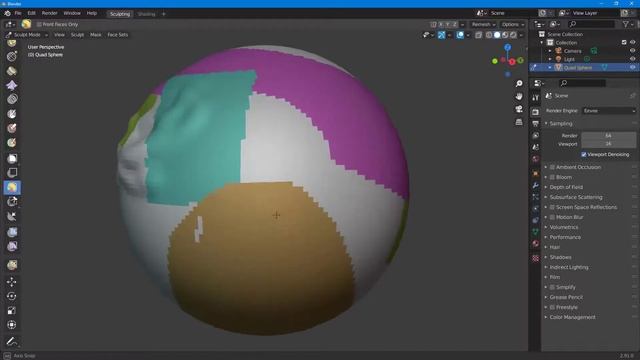Open the Material properties tab
This screenshot has width=640, height=360.
[536, 244]
